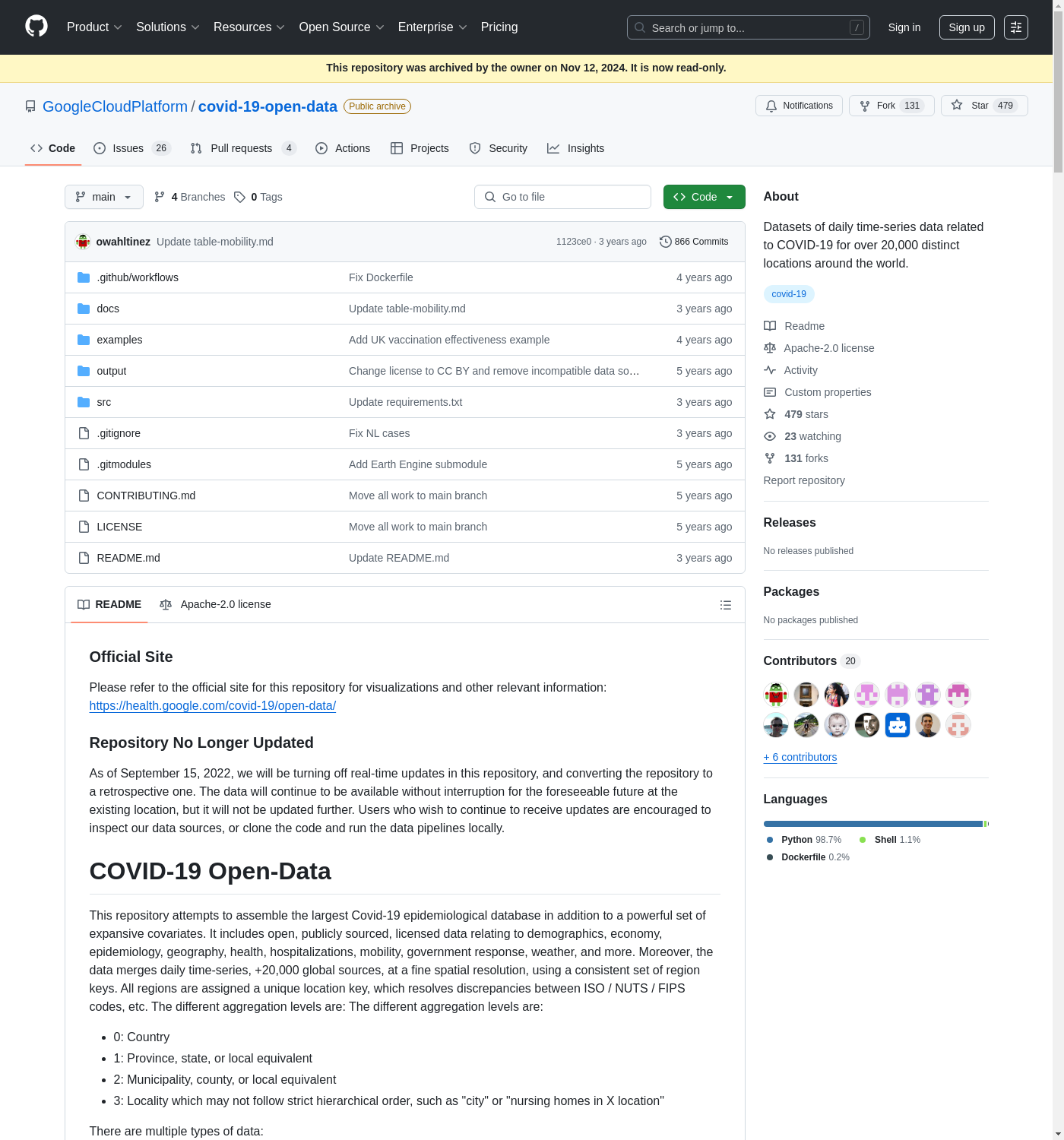Viewport: 1064px width, 1140px height.
Task: Open the .gitmodules file
Action: (x=124, y=464)
